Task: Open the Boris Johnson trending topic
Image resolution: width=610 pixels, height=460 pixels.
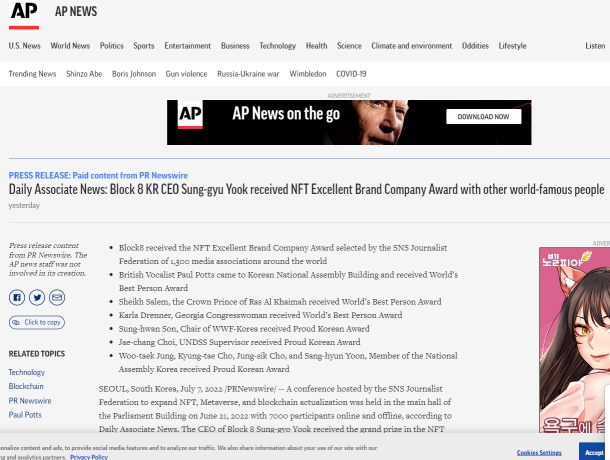Action: [134, 74]
